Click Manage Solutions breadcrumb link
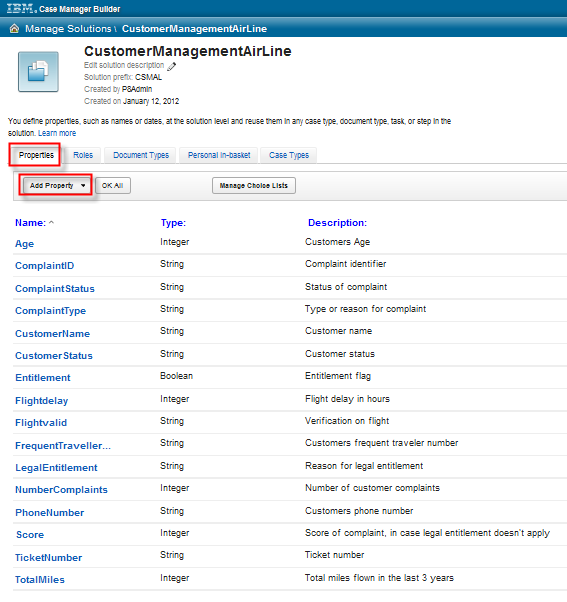 (x=68, y=29)
